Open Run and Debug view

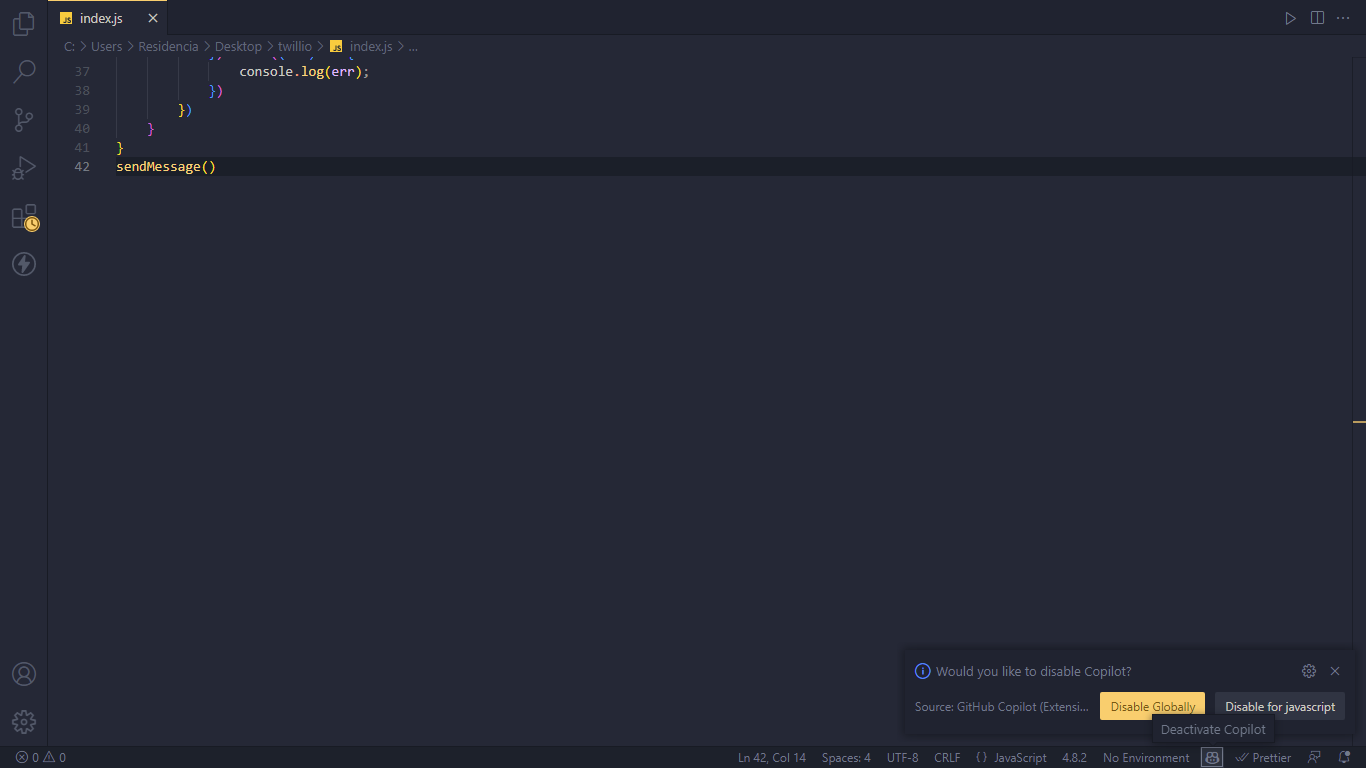(23, 168)
